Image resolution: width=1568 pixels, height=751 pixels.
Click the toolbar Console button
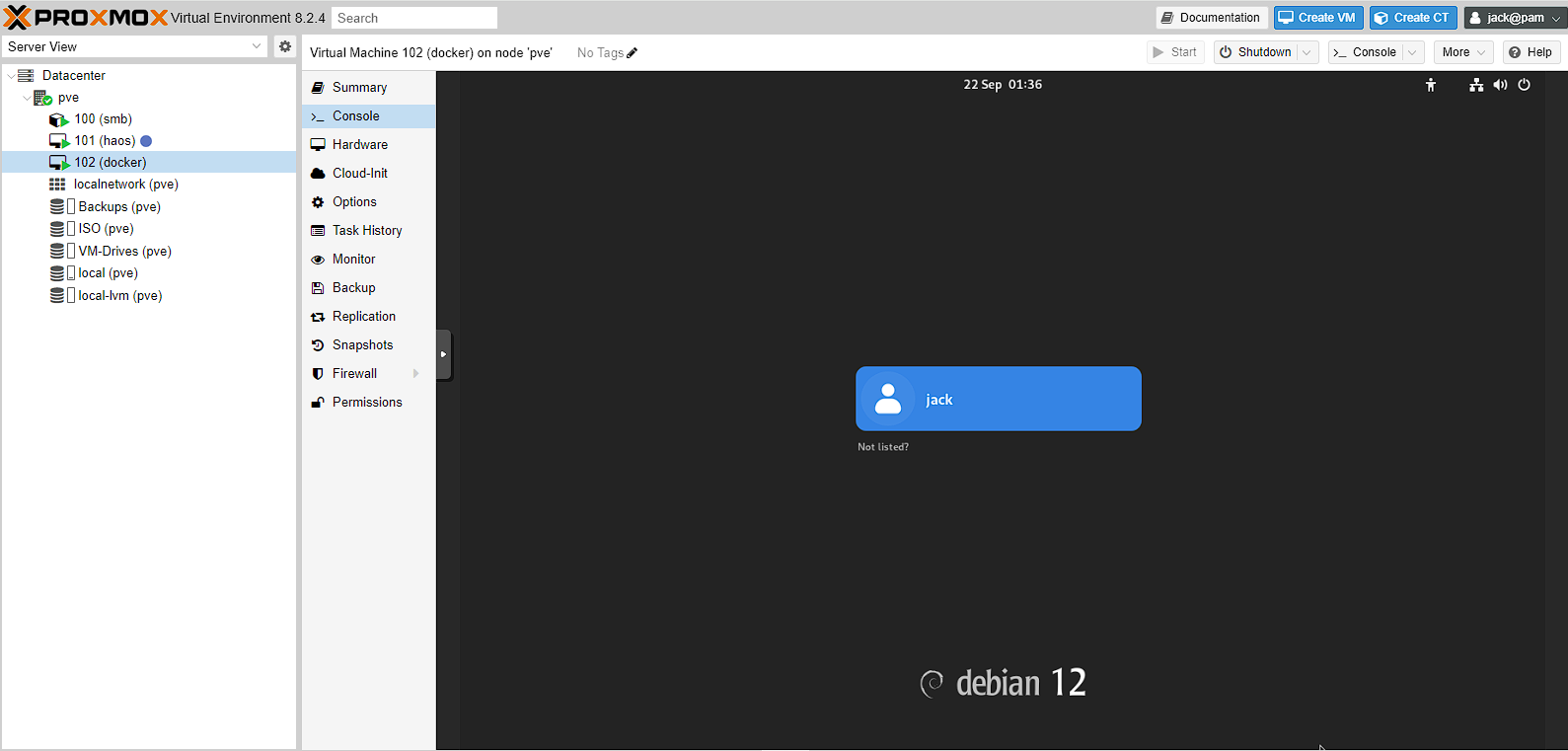[x=1365, y=52]
